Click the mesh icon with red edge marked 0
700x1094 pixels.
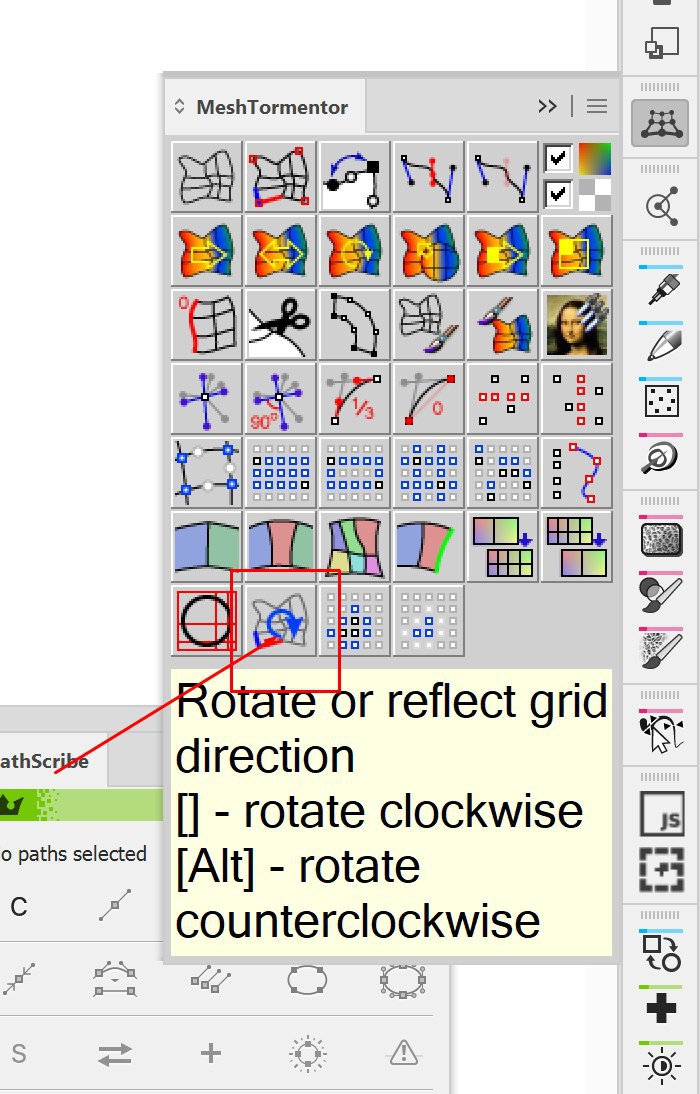click(x=207, y=324)
